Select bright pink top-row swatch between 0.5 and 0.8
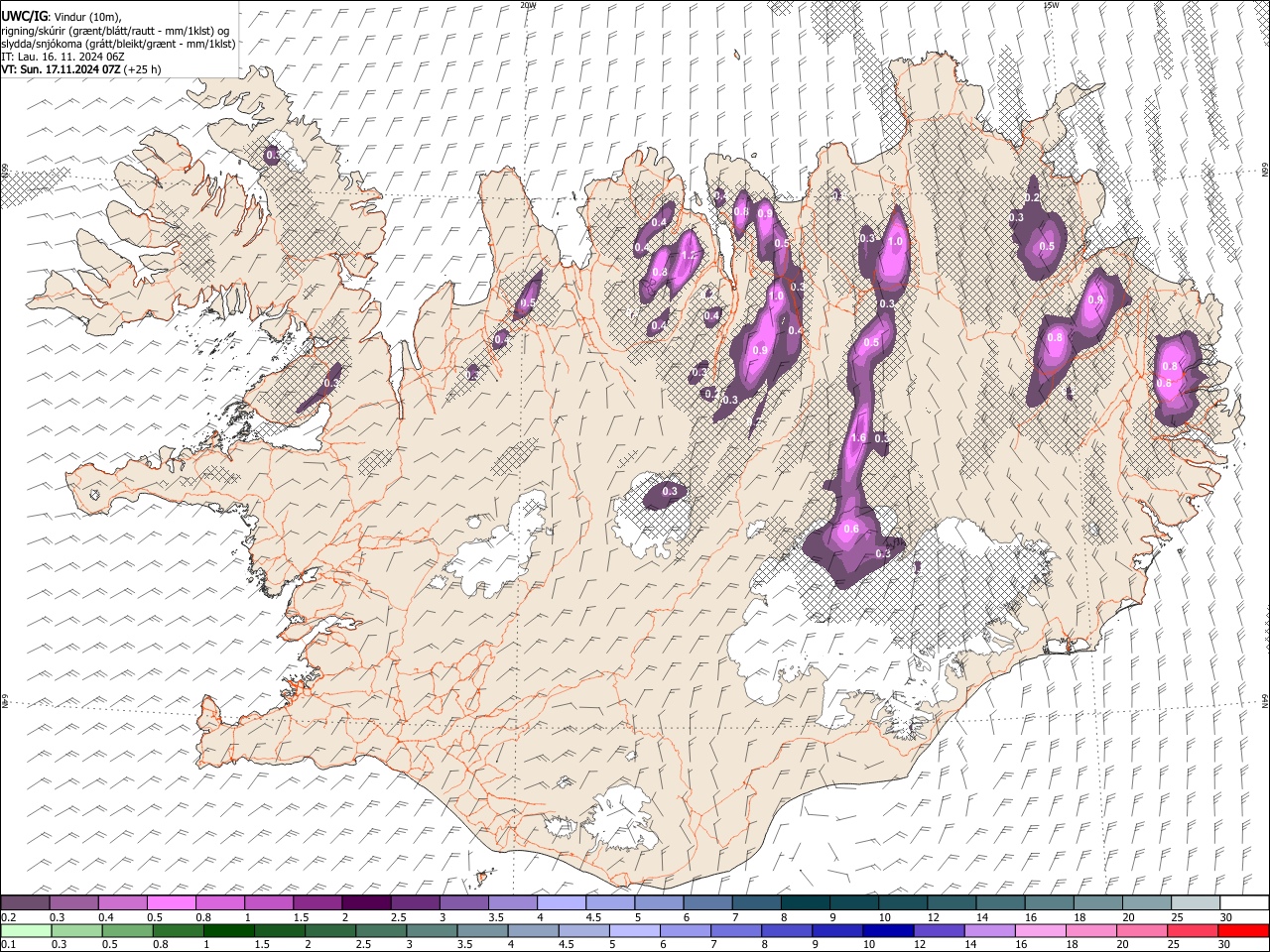This screenshot has height=952, width=1270. (171, 903)
